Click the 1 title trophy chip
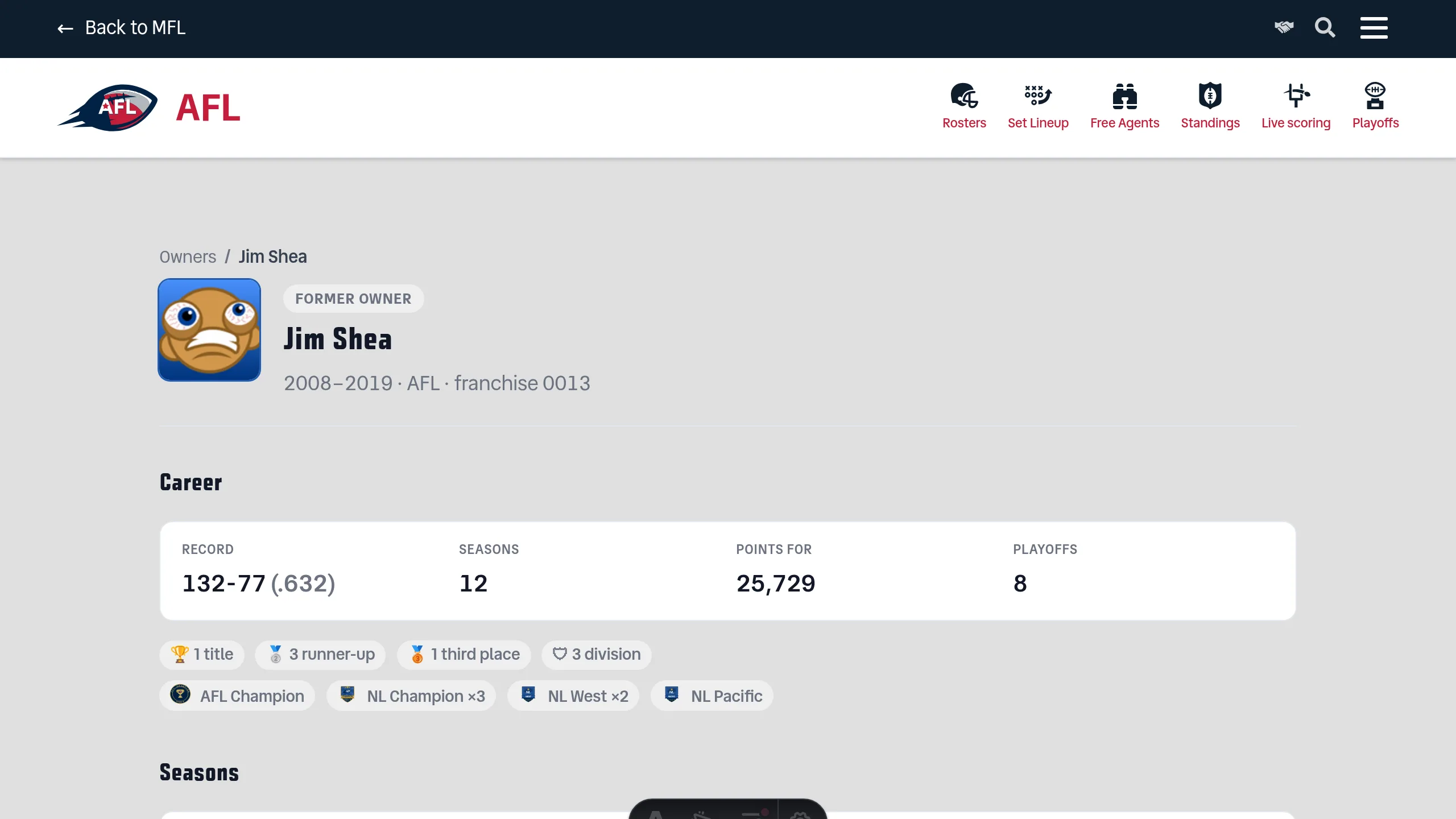Image resolution: width=1456 pixels, height=819 pixels. (x=202, y=655)
